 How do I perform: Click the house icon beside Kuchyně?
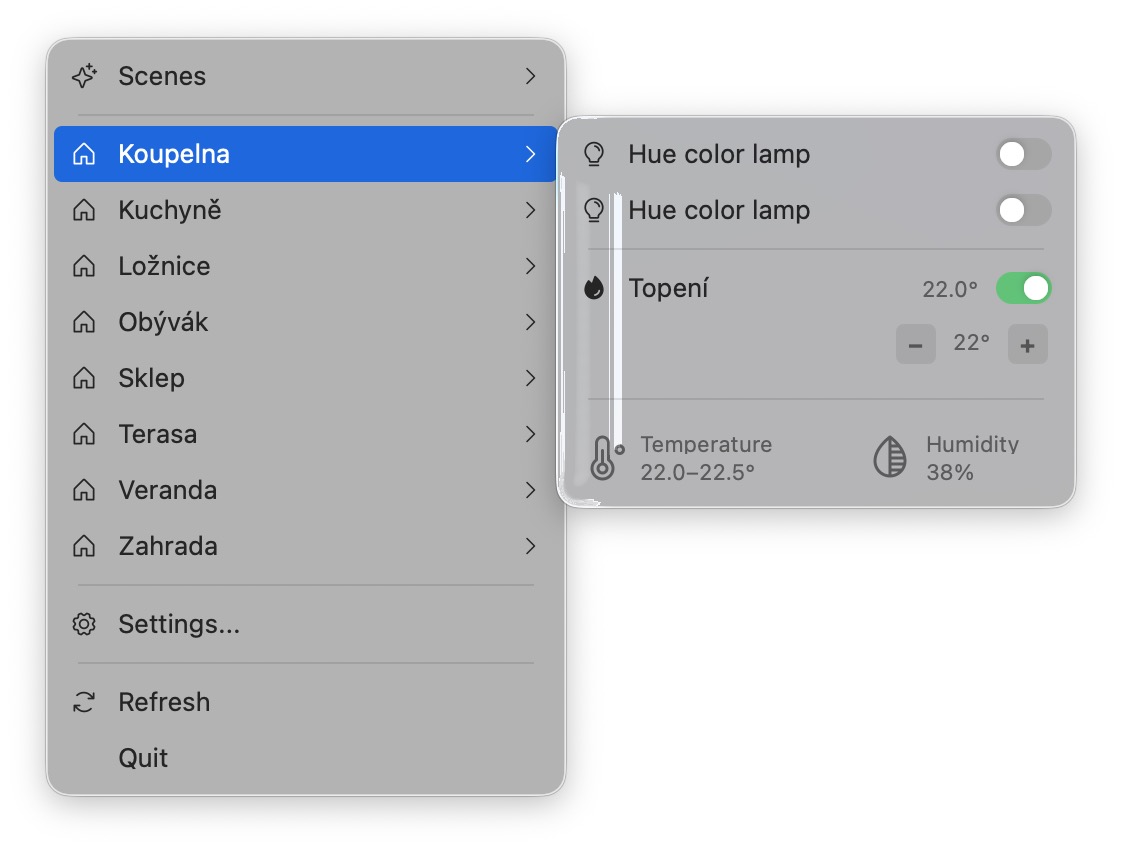[85, 210]
